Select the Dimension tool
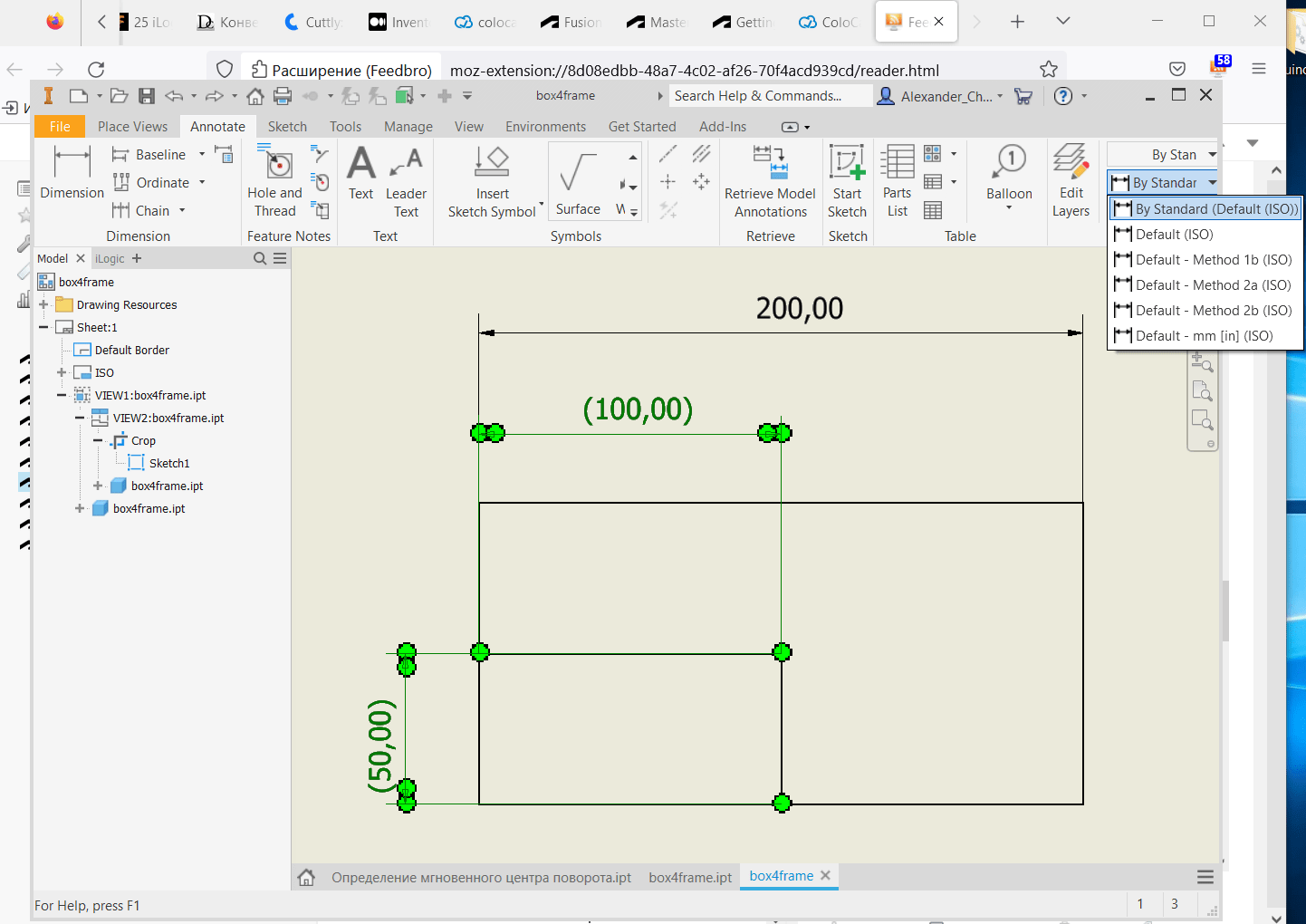Viewport: 1306px width, 924px height. coord(72,173)
